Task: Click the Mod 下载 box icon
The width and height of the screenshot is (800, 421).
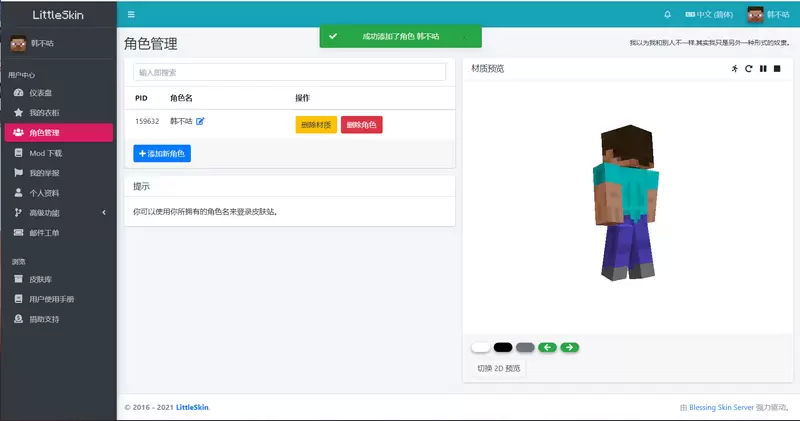Action: pos(18,153)
